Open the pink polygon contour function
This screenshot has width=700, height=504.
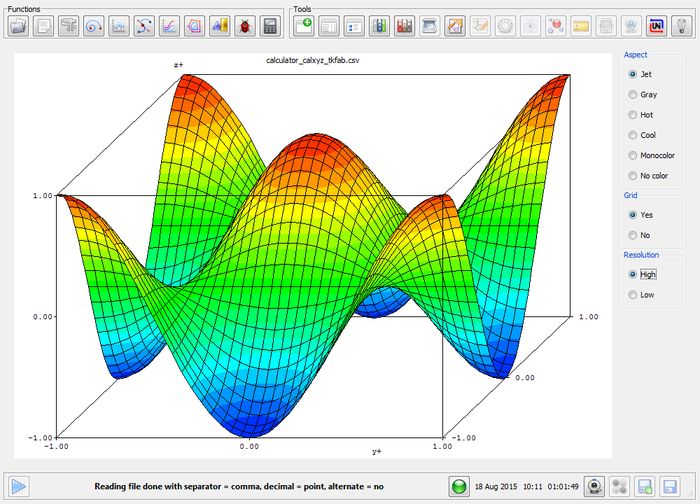[x=194, y=26]
